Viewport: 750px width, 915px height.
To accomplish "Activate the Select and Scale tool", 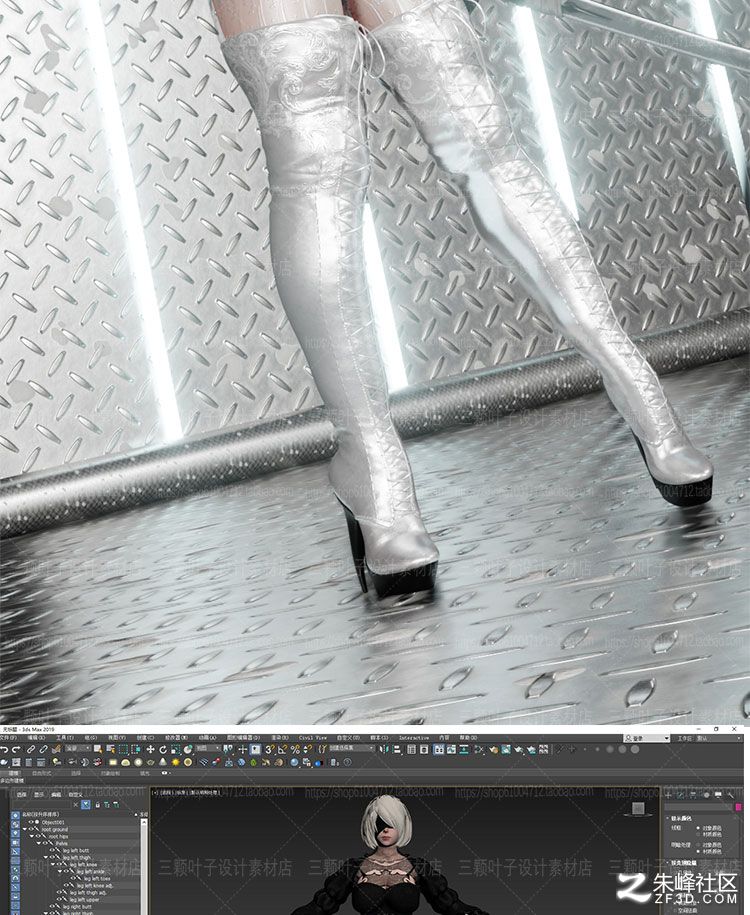I will click(176, 749).
